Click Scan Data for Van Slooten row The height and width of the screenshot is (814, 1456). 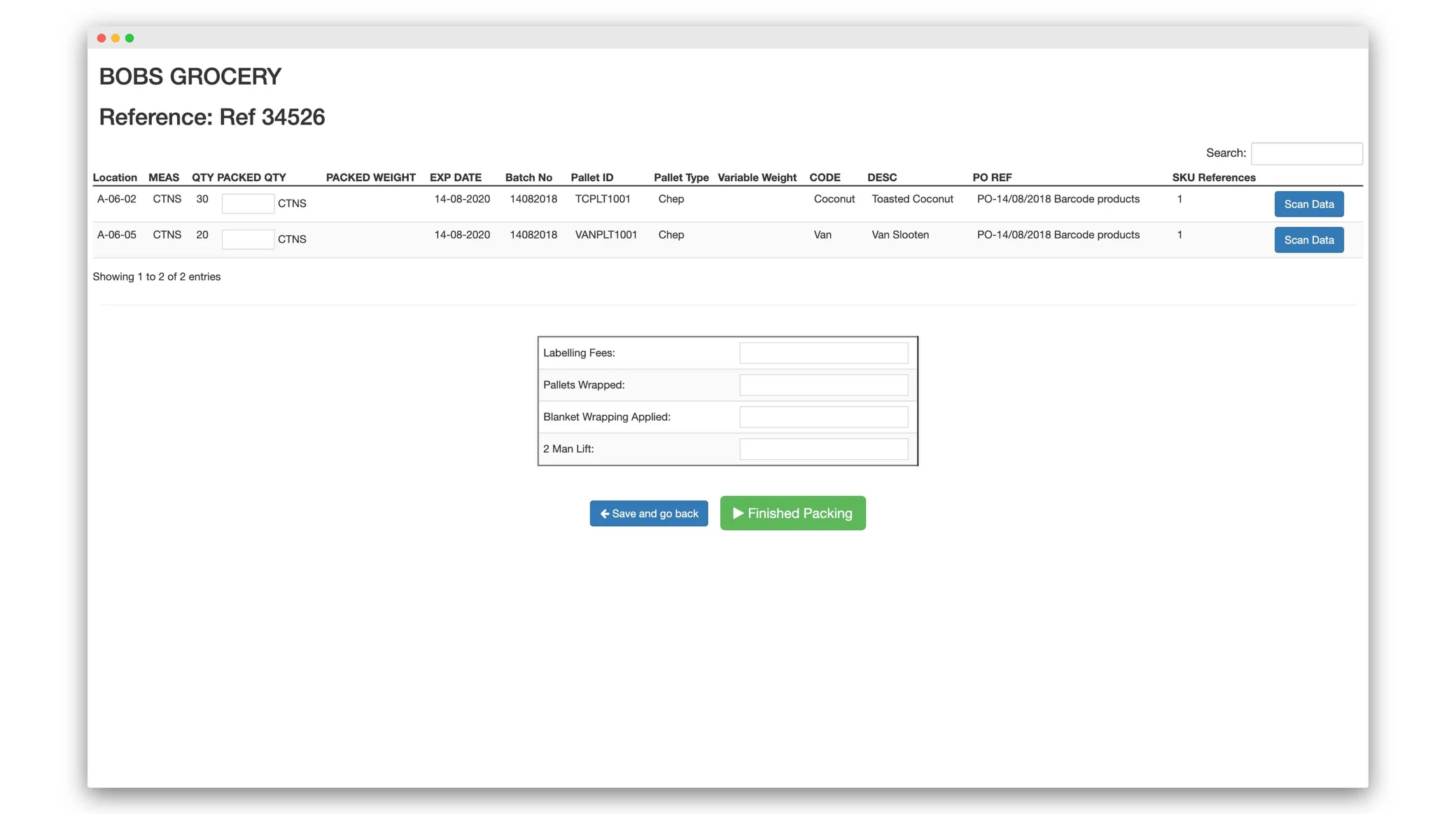pos(1308,239)
